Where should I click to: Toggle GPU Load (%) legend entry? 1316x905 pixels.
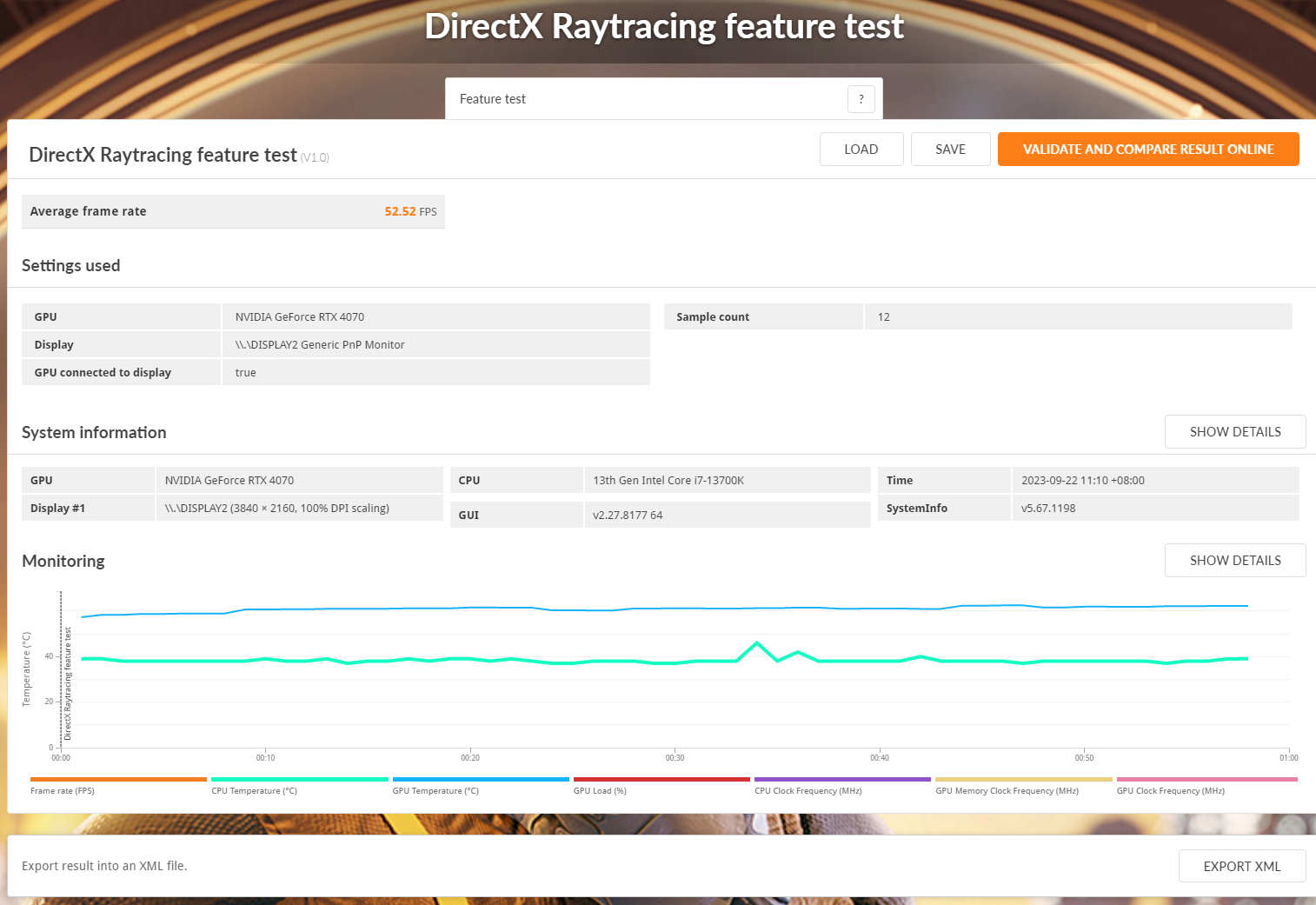661,785
